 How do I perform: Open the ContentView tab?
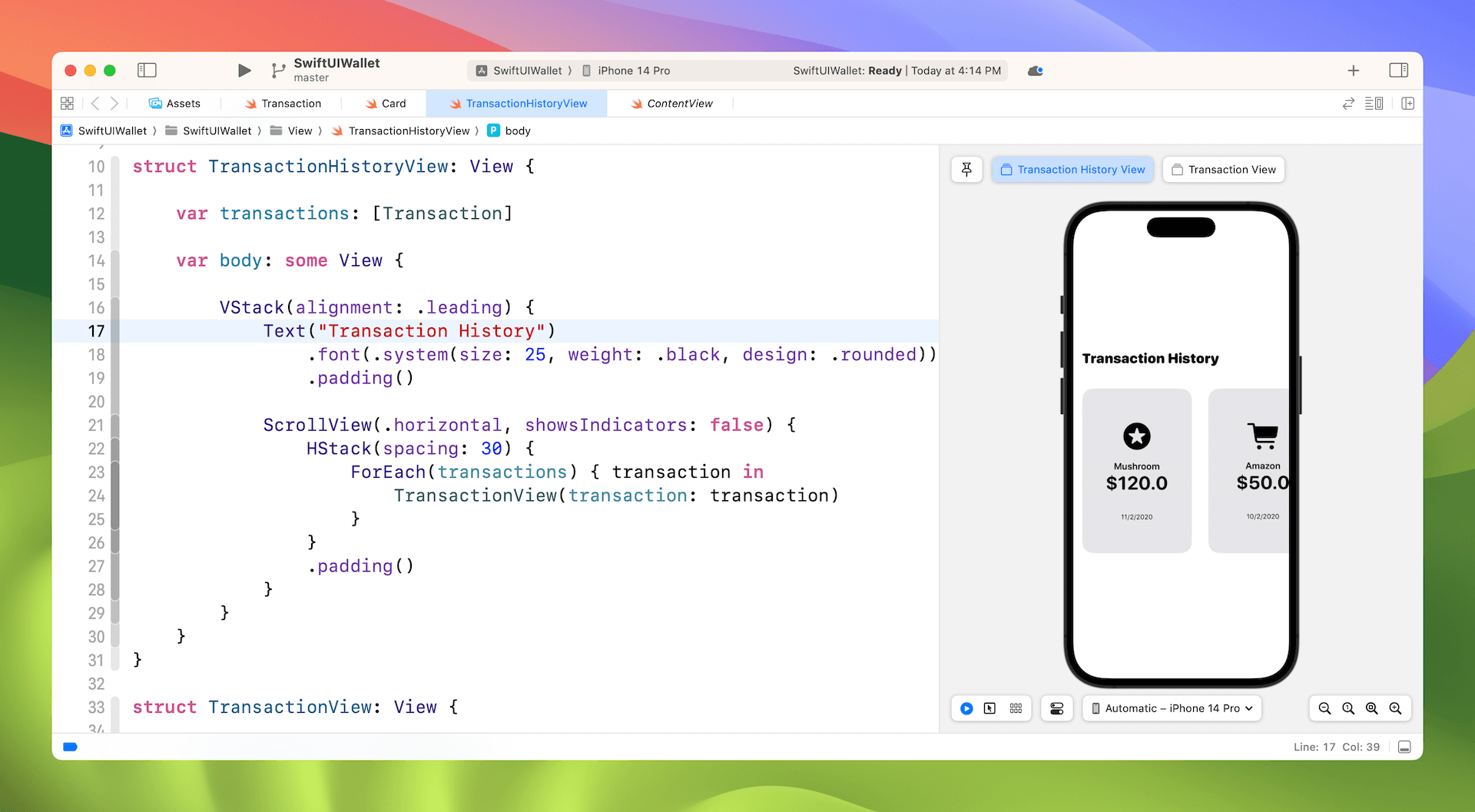pyautogui.click(x=671, y=103)
